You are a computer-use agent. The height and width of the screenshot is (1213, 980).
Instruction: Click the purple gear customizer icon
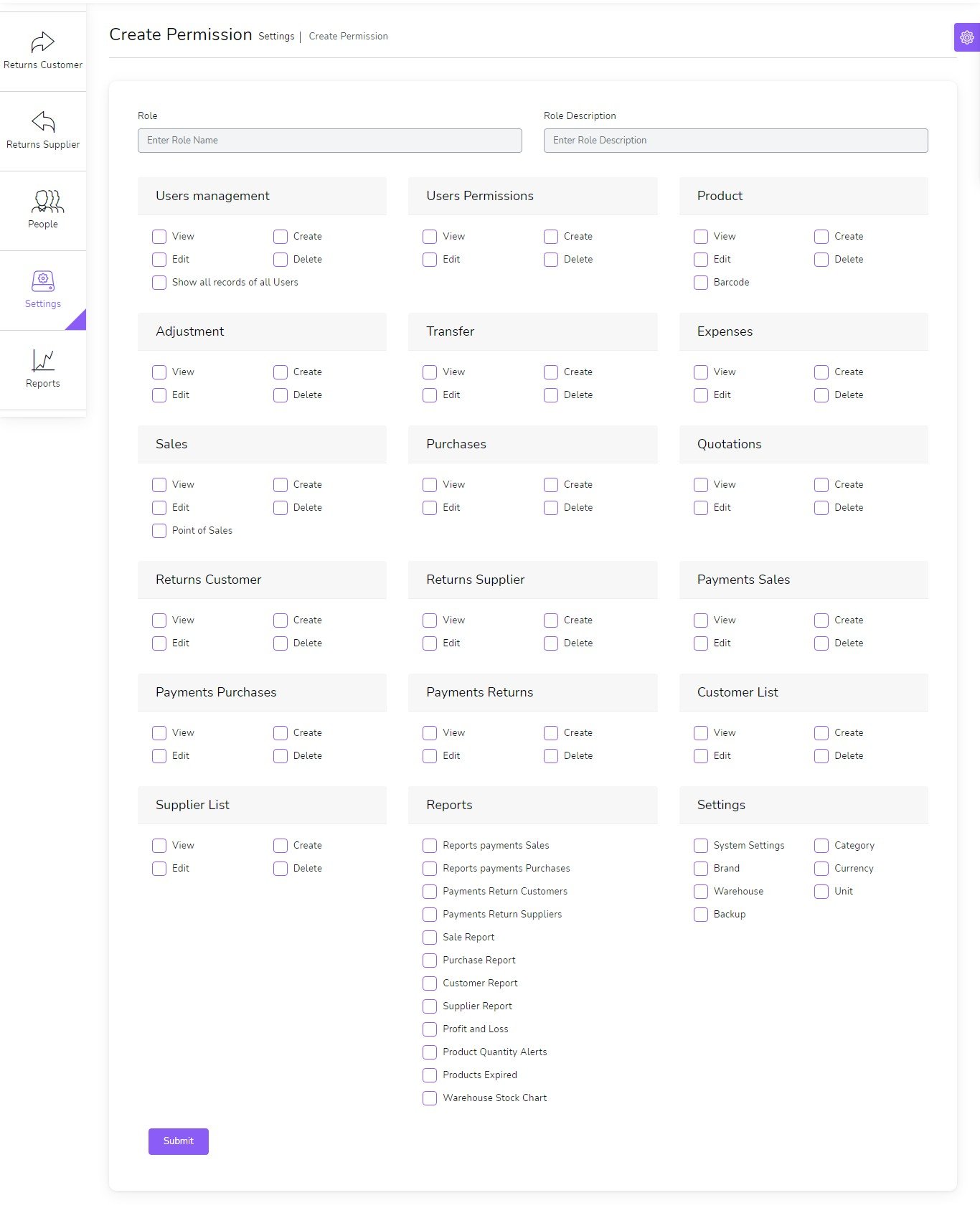tap(966, 37)
